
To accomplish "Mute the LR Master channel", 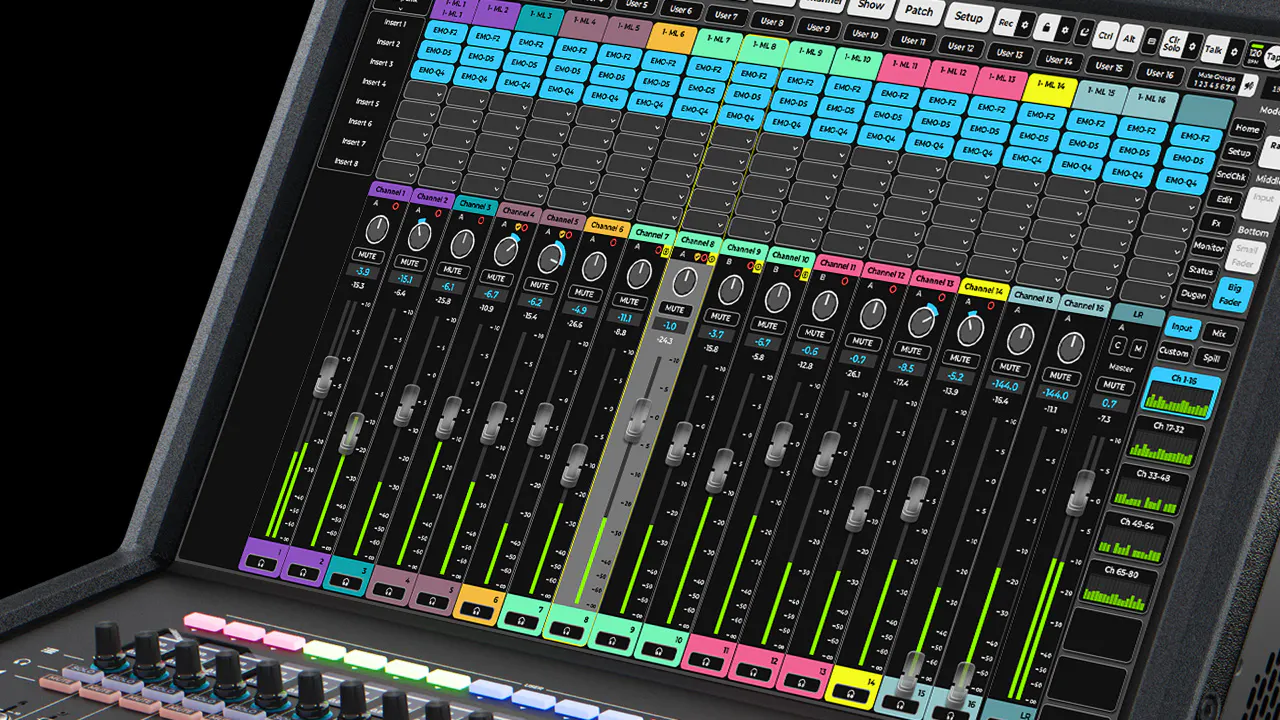I will point(1114,385).
